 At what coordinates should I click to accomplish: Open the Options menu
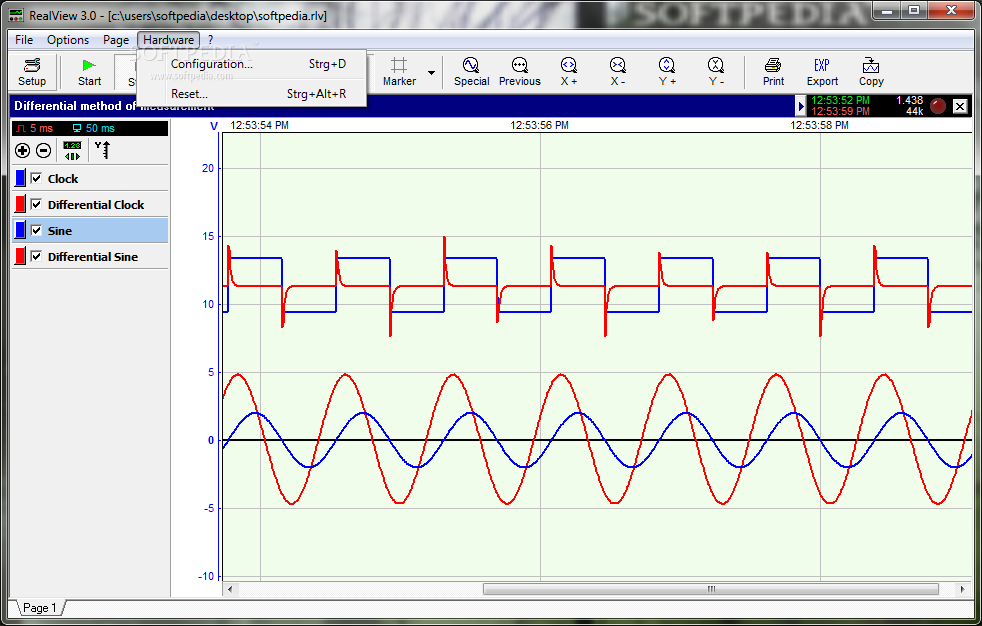tap(68, 40)
